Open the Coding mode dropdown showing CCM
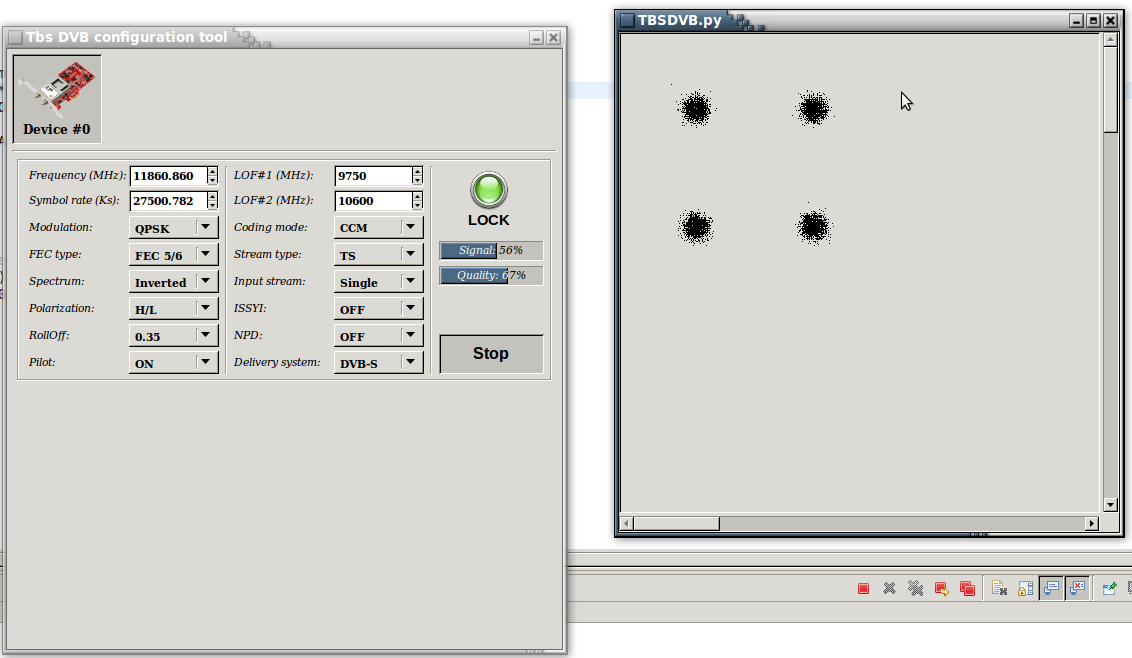This screenshot has width=1132, height=658. 378,228
